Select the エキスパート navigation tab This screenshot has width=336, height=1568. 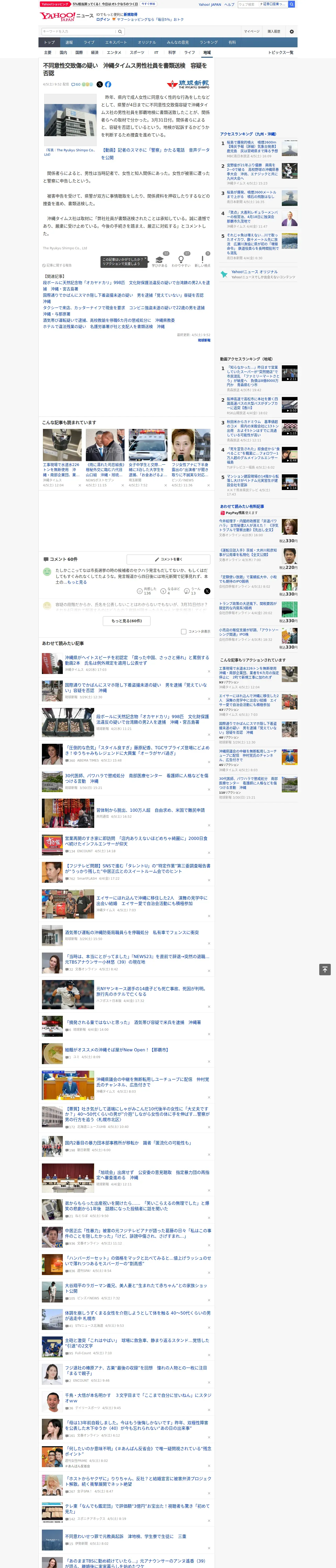(116, 43)
